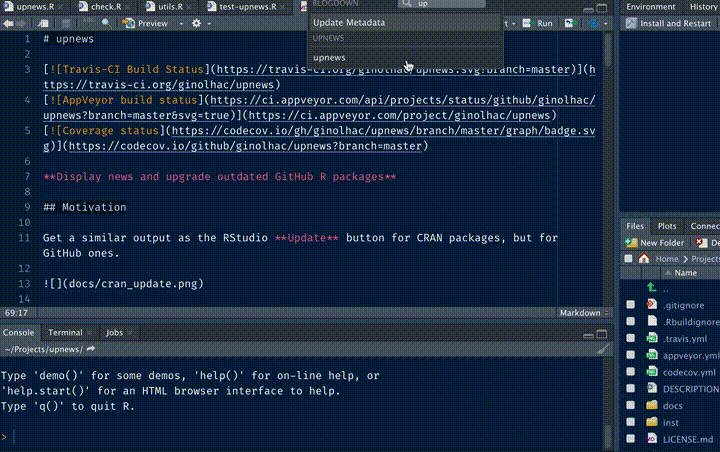Open dropdown next to blue arrows icon
Screen dimensions: 720x452
(x=606, y=23)
